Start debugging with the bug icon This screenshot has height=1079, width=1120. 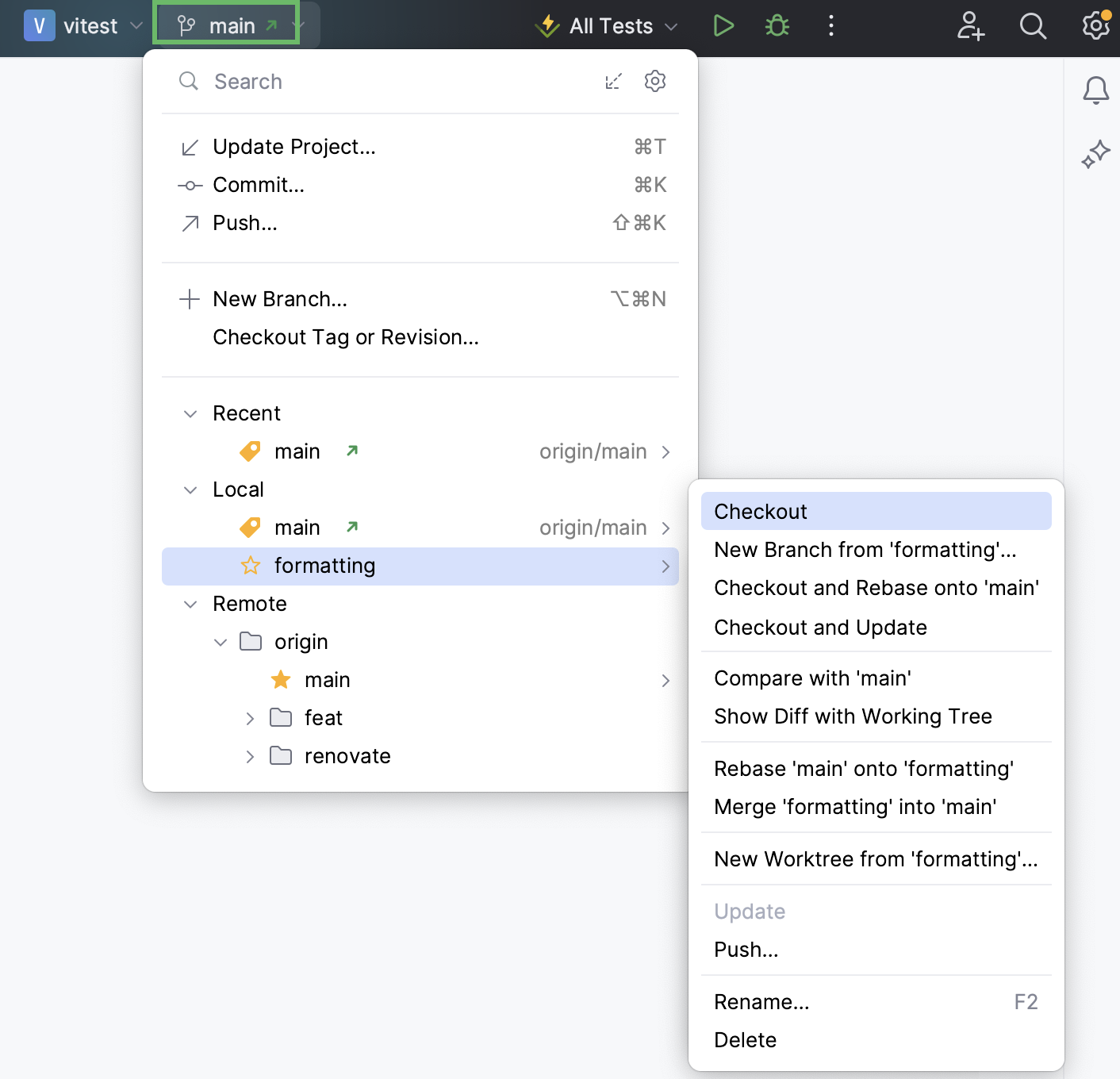(776, 25)
